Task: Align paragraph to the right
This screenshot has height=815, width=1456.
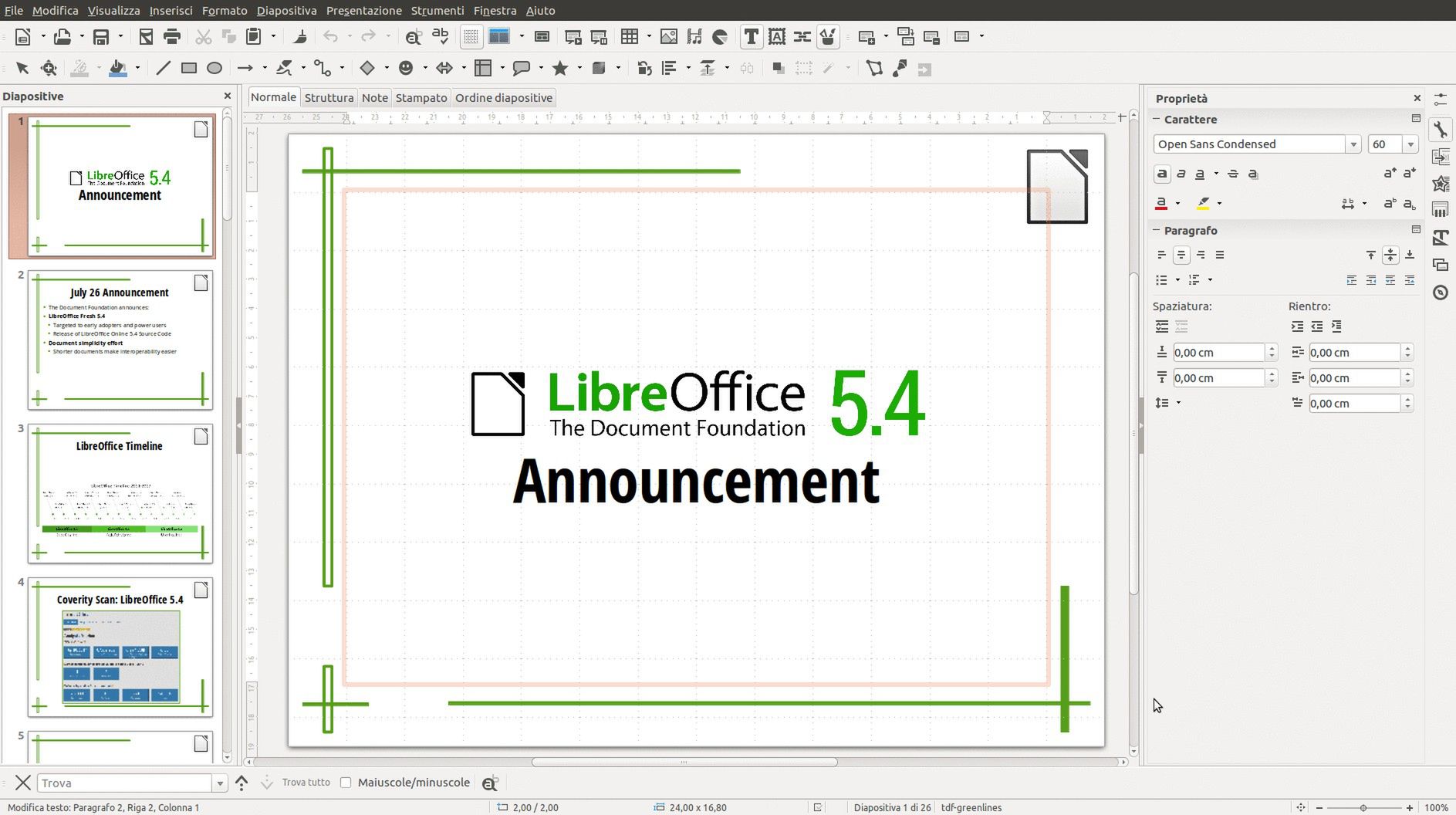Action: pyautogui.click(x=1201, y=255)
